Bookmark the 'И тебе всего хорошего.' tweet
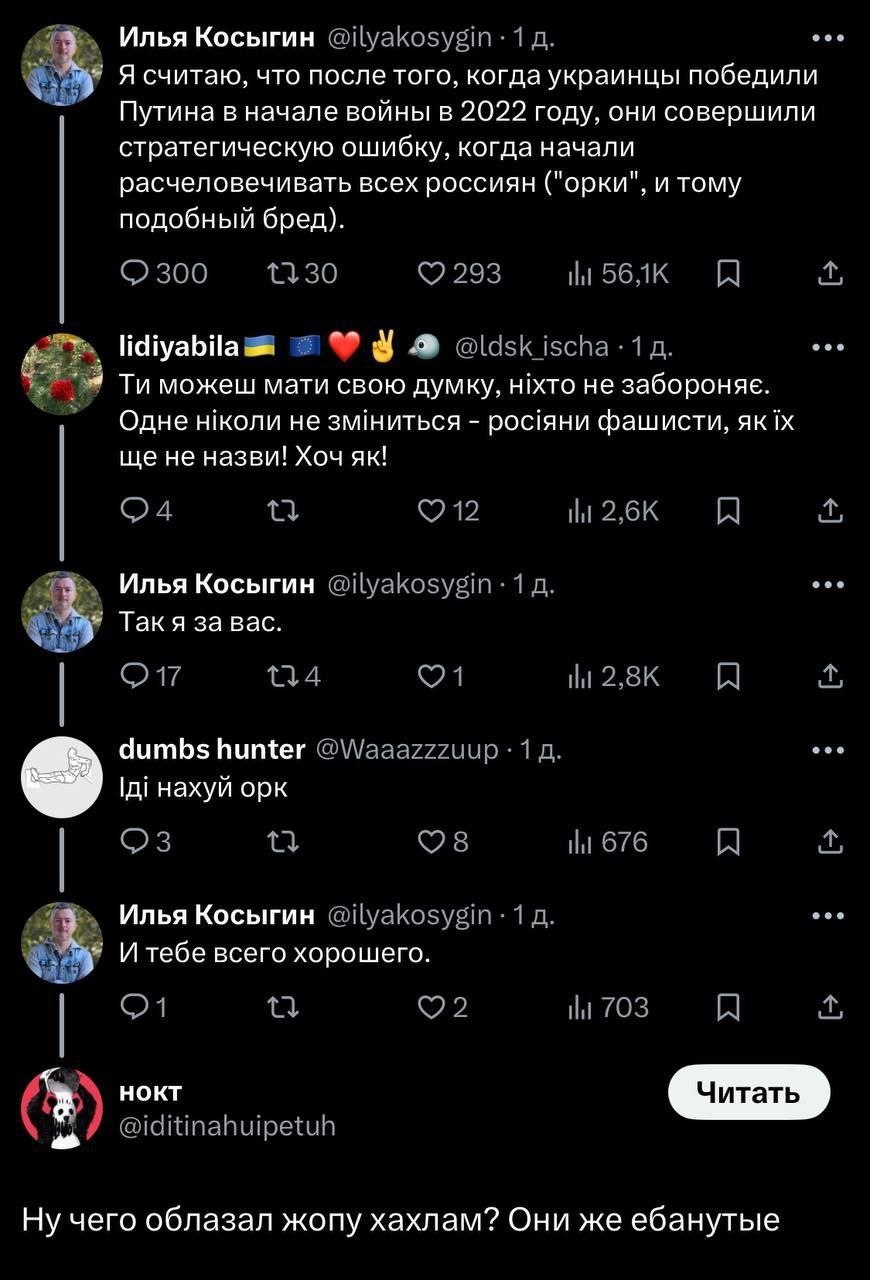 point(730,1007)
